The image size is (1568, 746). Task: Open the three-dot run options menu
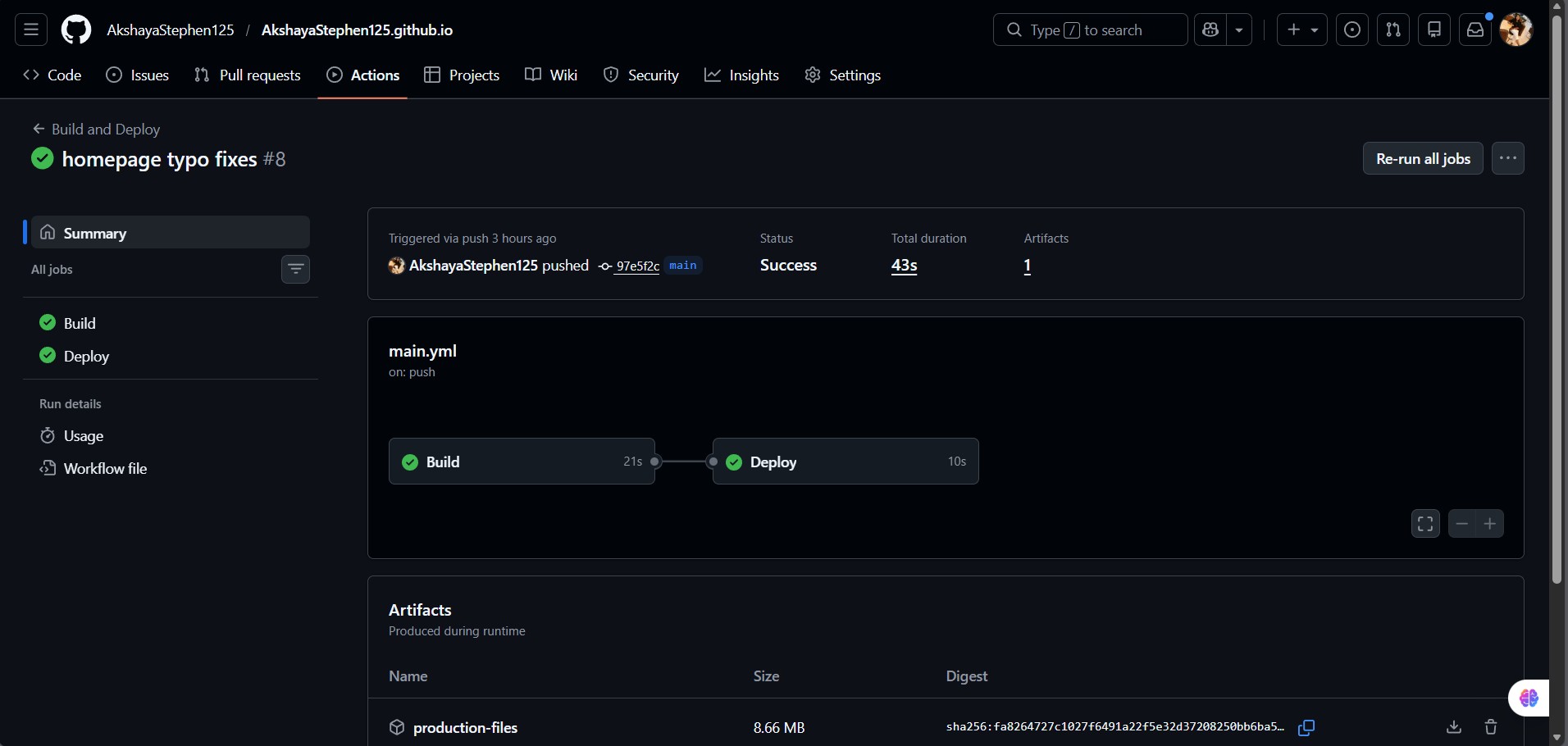click(1507, 158)
